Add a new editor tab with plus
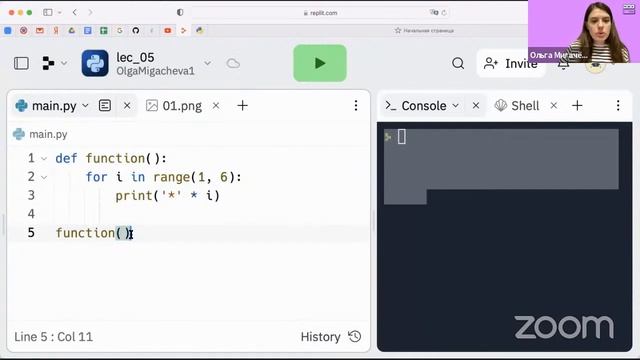 click(242, 106)
